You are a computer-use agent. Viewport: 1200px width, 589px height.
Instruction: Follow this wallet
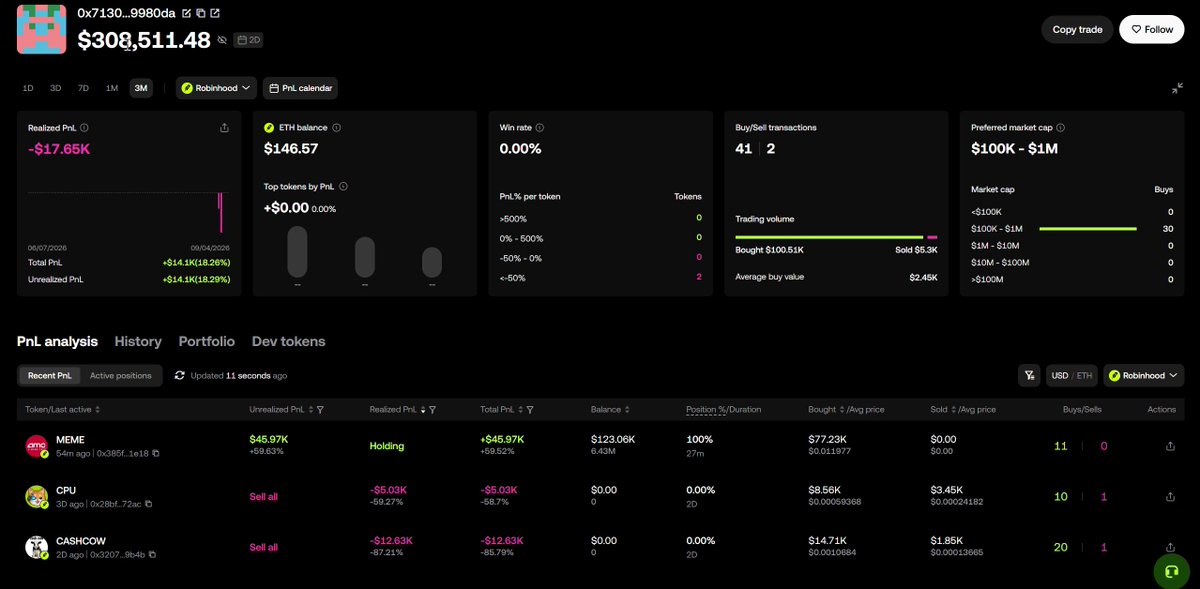pyautogui.click(x=1152, y=29)
